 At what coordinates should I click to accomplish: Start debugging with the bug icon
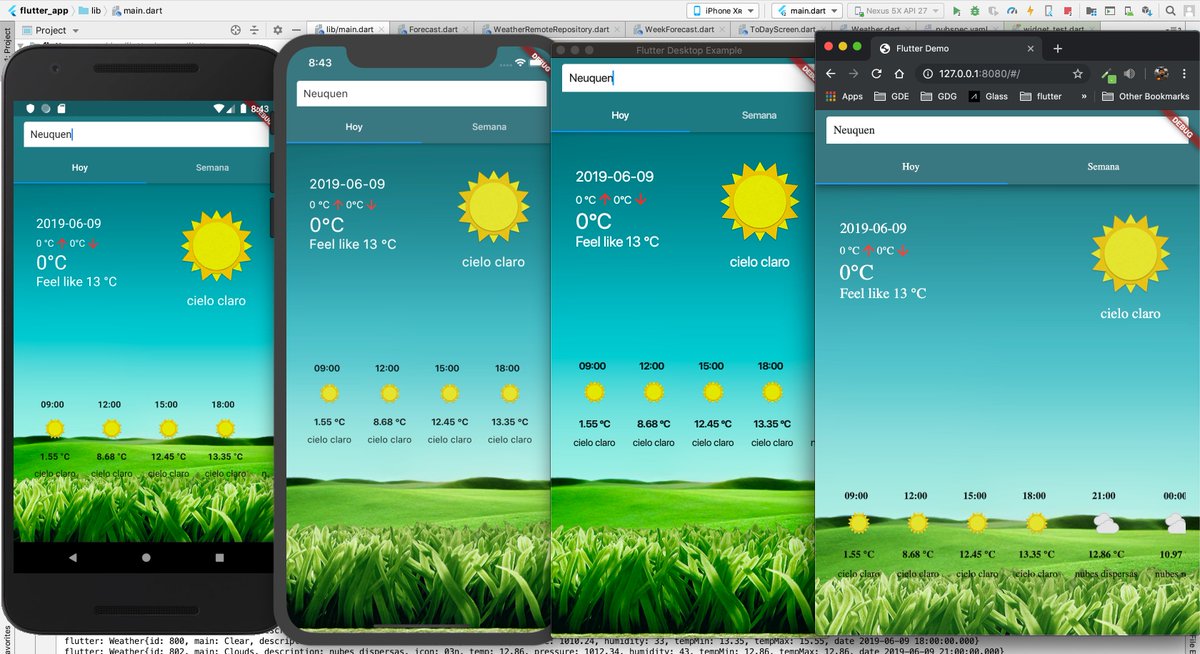point(976,10)
